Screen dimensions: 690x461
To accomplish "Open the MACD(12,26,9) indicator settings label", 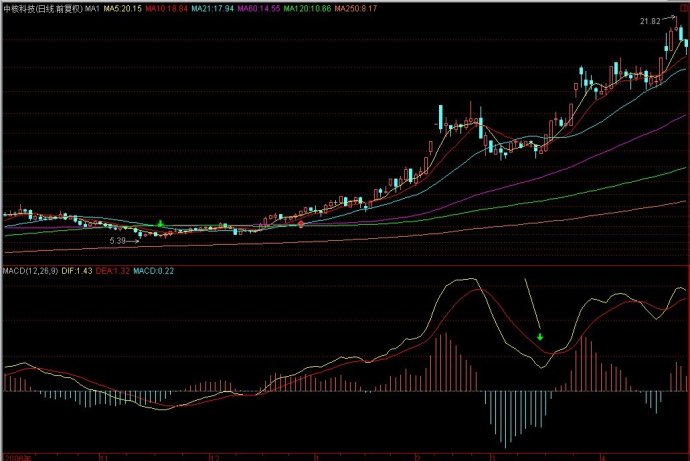I will 28,271.
